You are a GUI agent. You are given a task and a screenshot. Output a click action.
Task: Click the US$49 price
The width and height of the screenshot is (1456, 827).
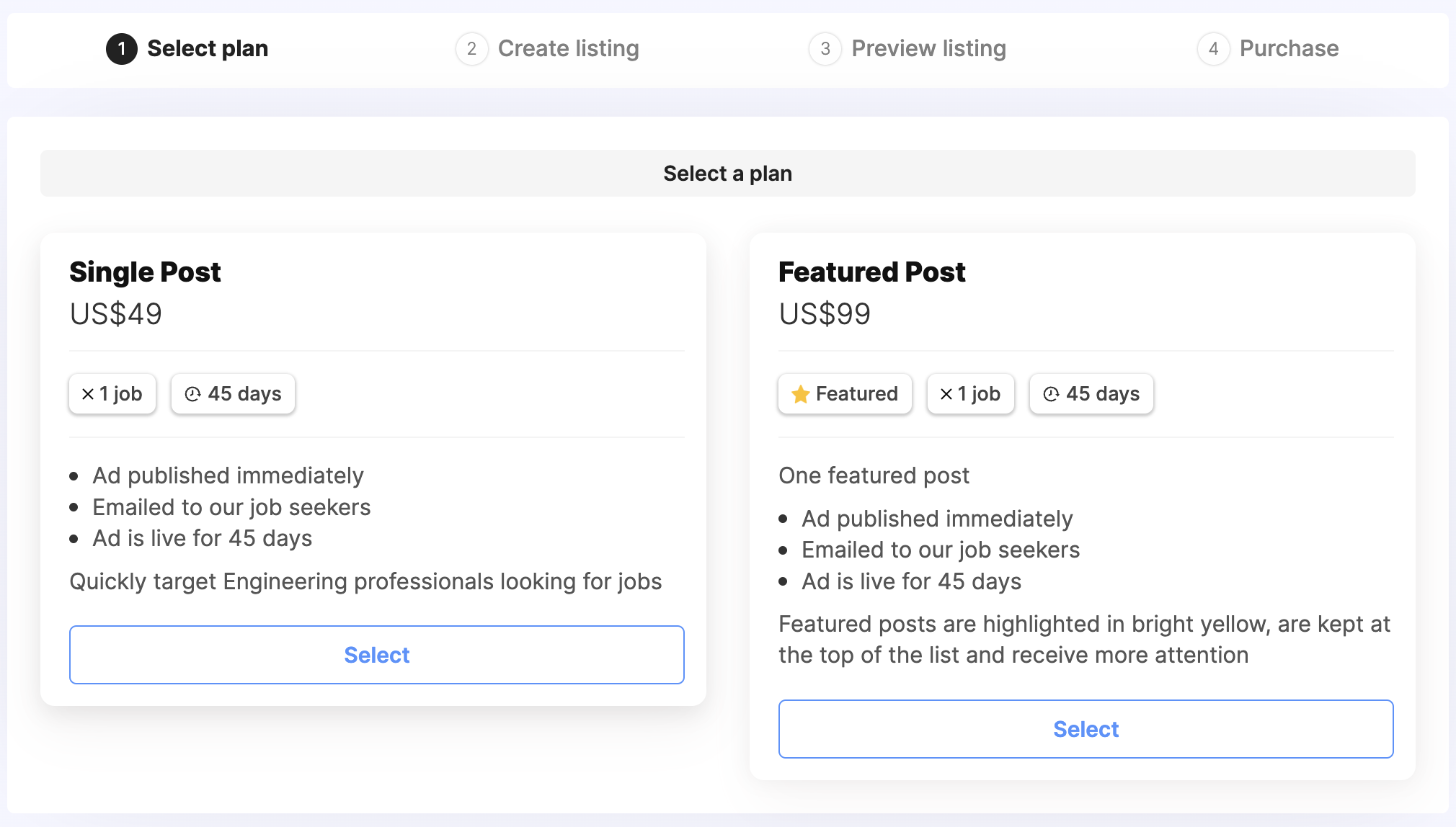pos(116,314)
